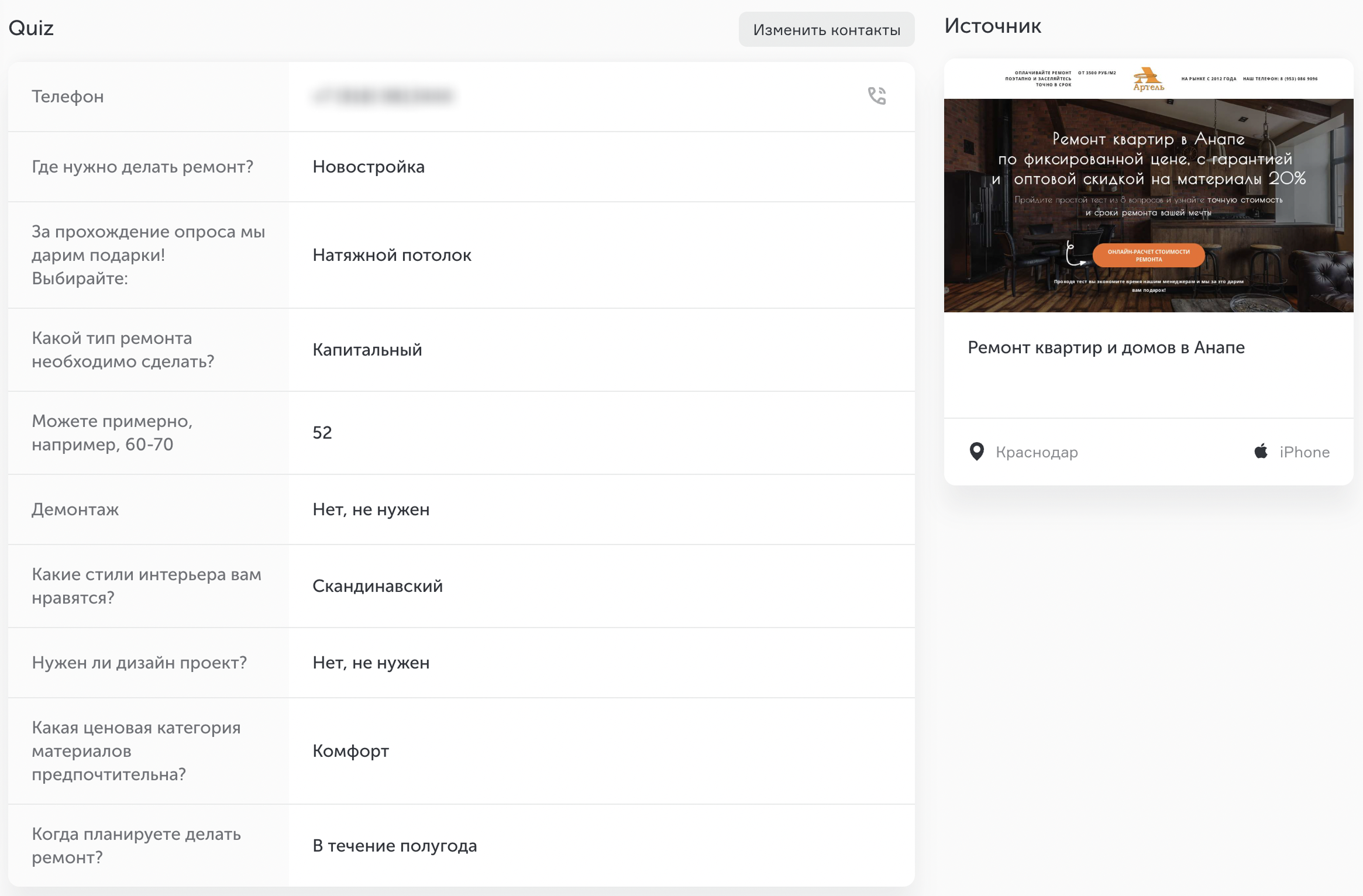Select the Капитальный answer
Viewport: 1363px width, 896px height.
pyautogui.click(x=367, y=350)
